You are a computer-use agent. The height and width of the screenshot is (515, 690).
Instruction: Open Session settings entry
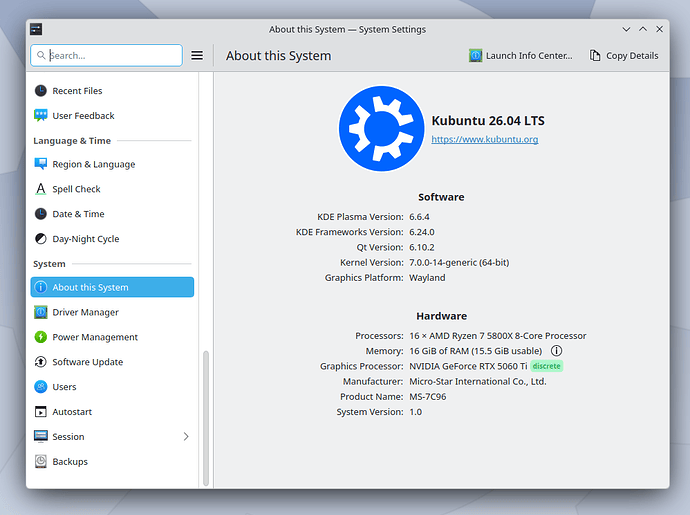112,436
